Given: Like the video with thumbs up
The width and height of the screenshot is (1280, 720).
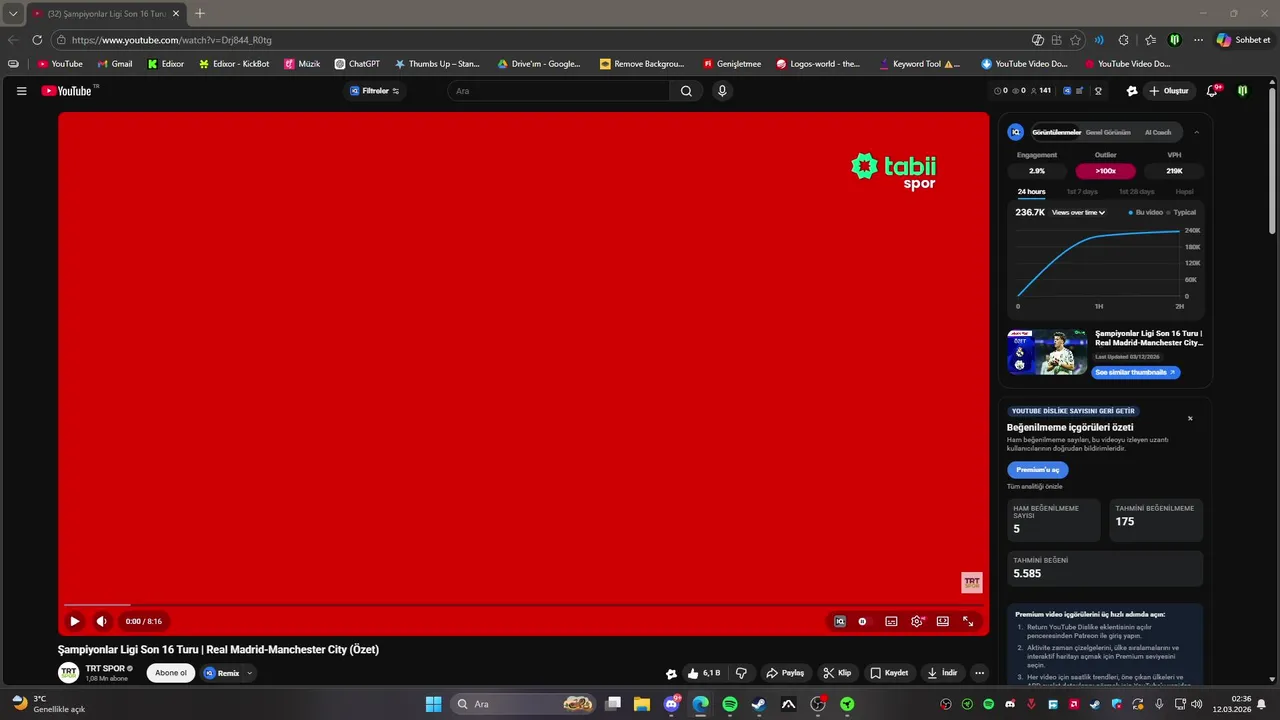Looking at the screenshot, I should point(705,673).
